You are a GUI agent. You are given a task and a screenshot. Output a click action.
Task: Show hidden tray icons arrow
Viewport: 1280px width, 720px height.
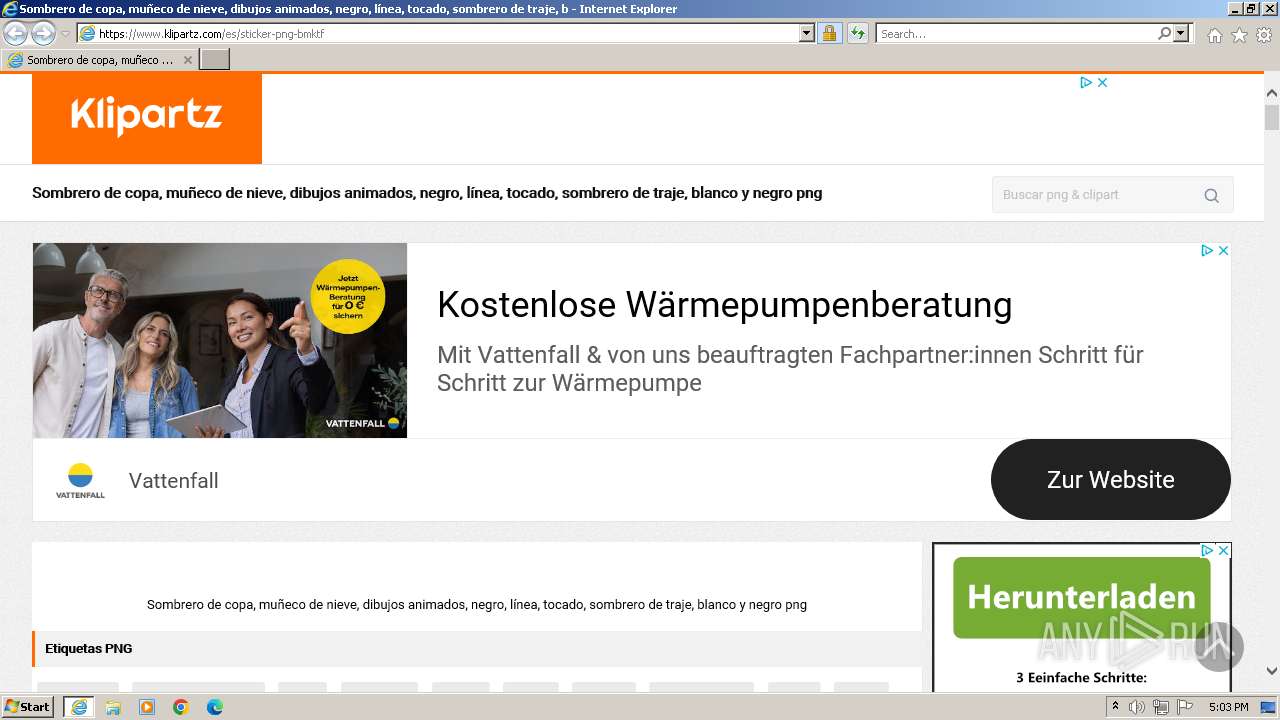point(1115,707)
